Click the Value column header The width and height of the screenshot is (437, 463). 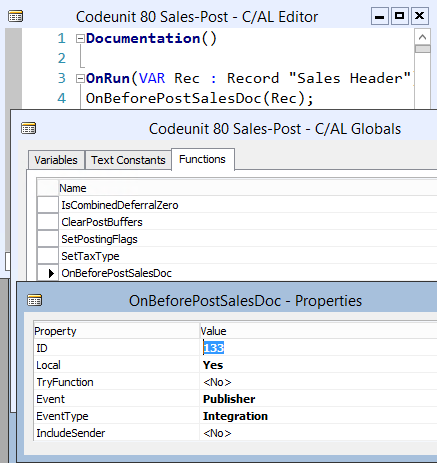[x=318, y=331]
